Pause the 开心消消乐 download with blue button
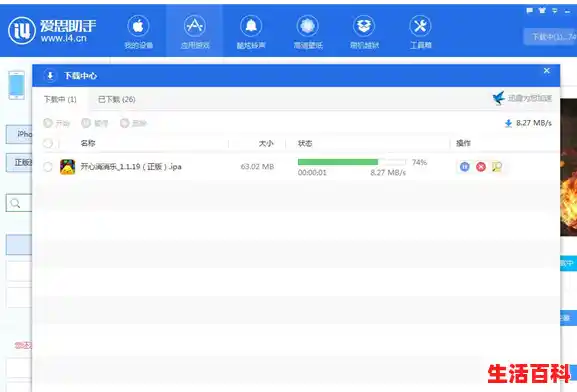Image resolution: width=577 pixels, height=392 pixels. [x=464, y=167]
